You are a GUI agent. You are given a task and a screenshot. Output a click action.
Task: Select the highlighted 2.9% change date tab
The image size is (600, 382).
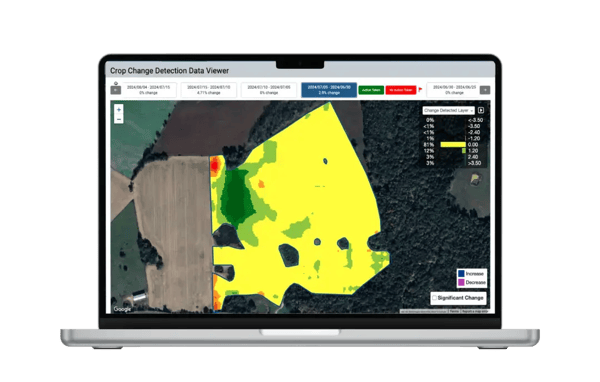coord(329,90)
